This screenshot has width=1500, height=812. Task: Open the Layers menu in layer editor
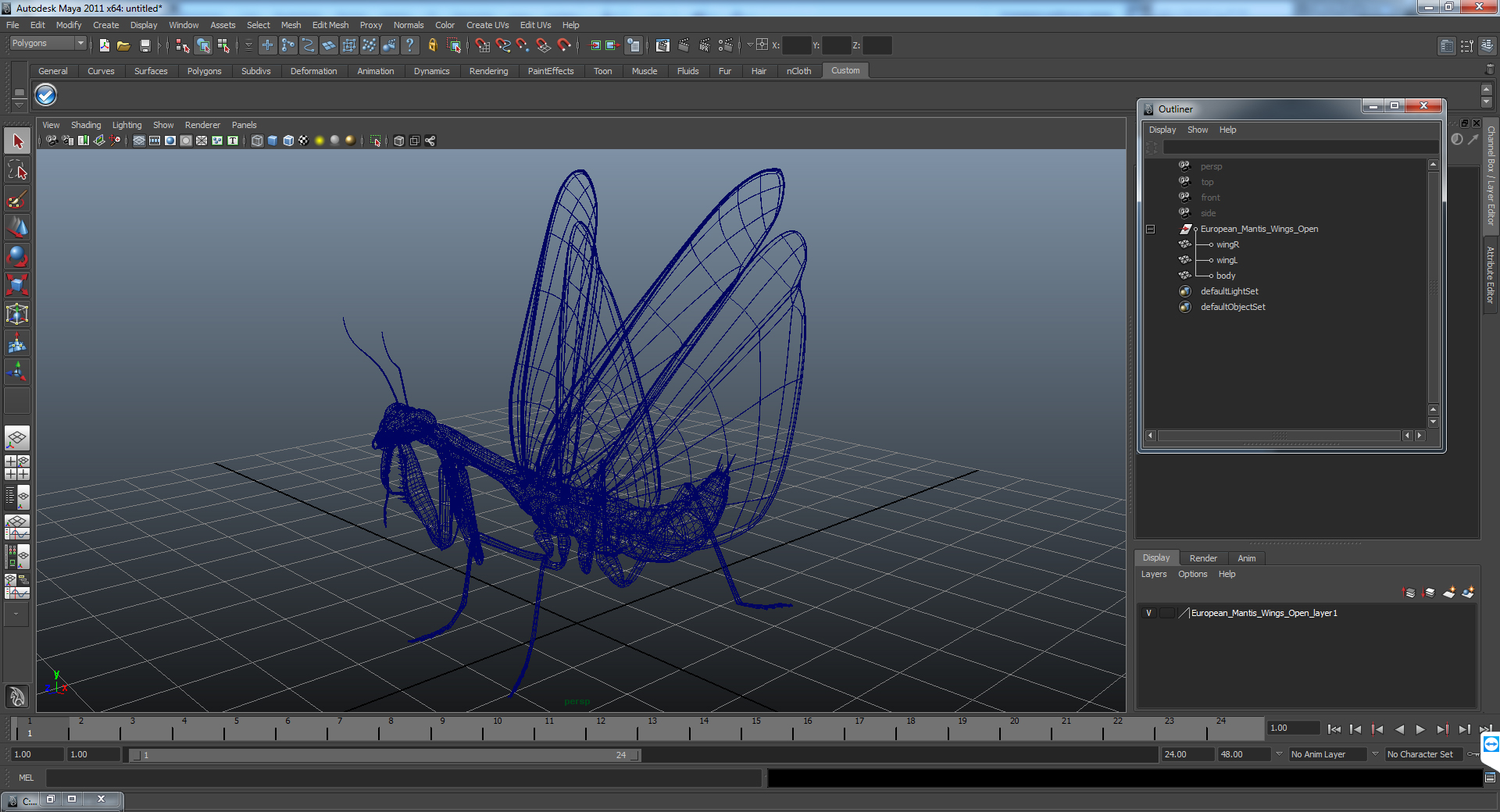1154,574
